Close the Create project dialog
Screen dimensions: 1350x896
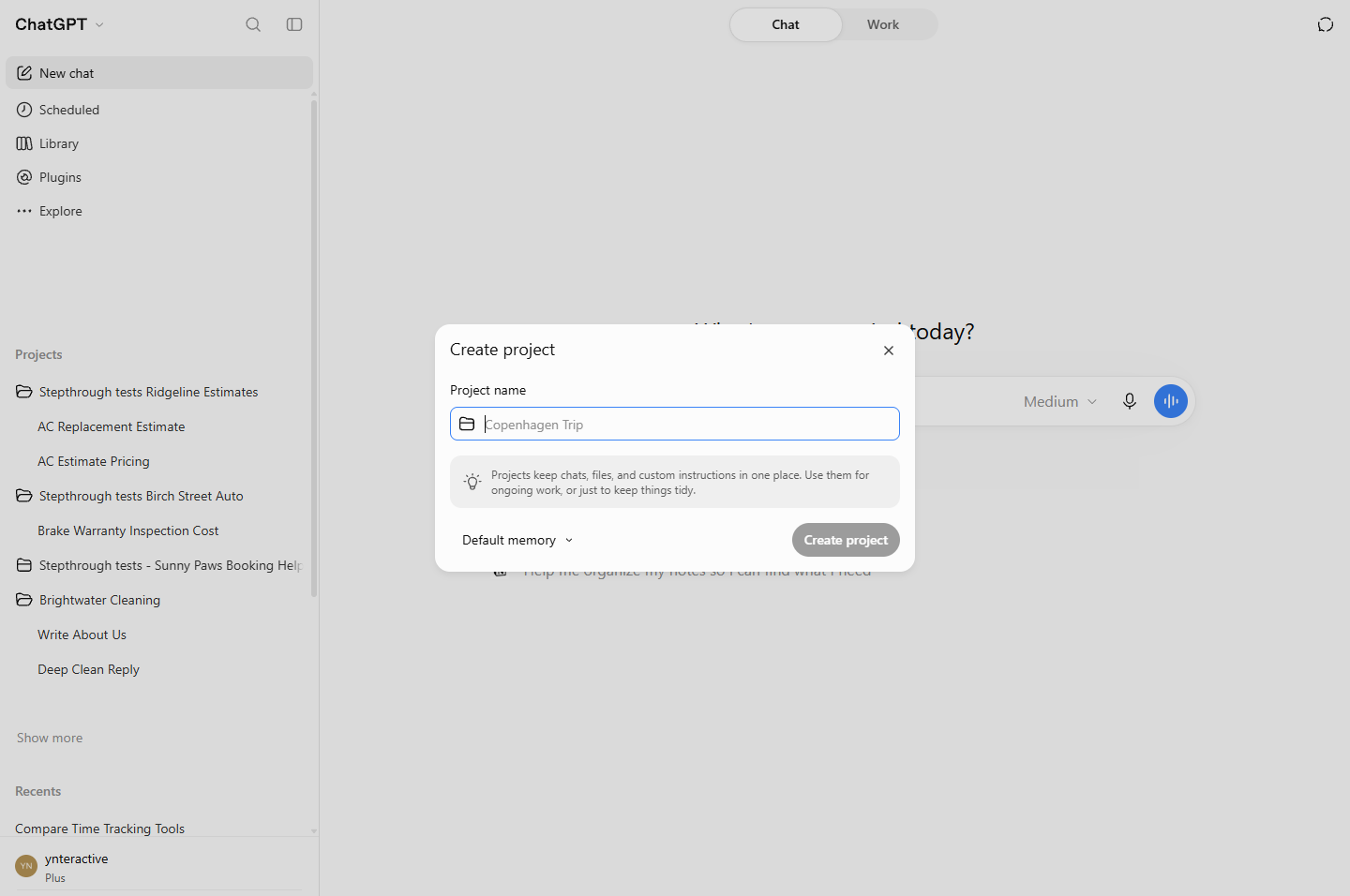(x=889, y=351)
